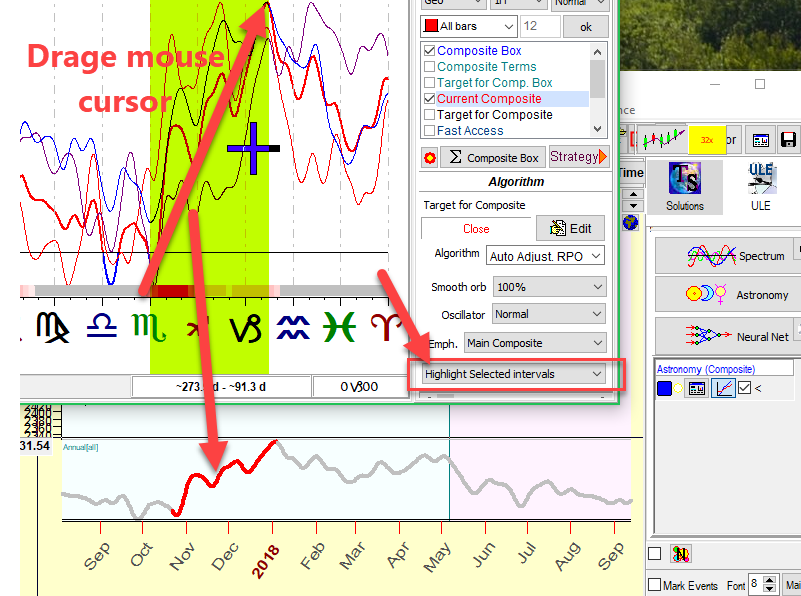Open the Solutions module icon

[685, 186]
